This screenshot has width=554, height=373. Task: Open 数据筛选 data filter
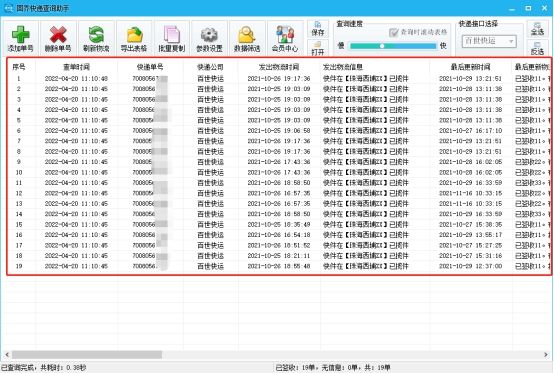[247, 38]
